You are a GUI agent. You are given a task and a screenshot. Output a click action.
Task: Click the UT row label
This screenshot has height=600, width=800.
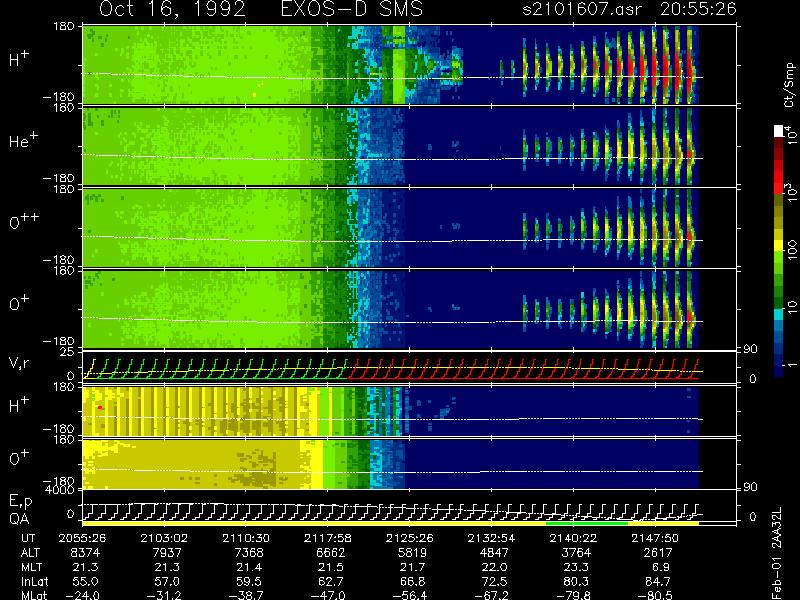[29, 538]
